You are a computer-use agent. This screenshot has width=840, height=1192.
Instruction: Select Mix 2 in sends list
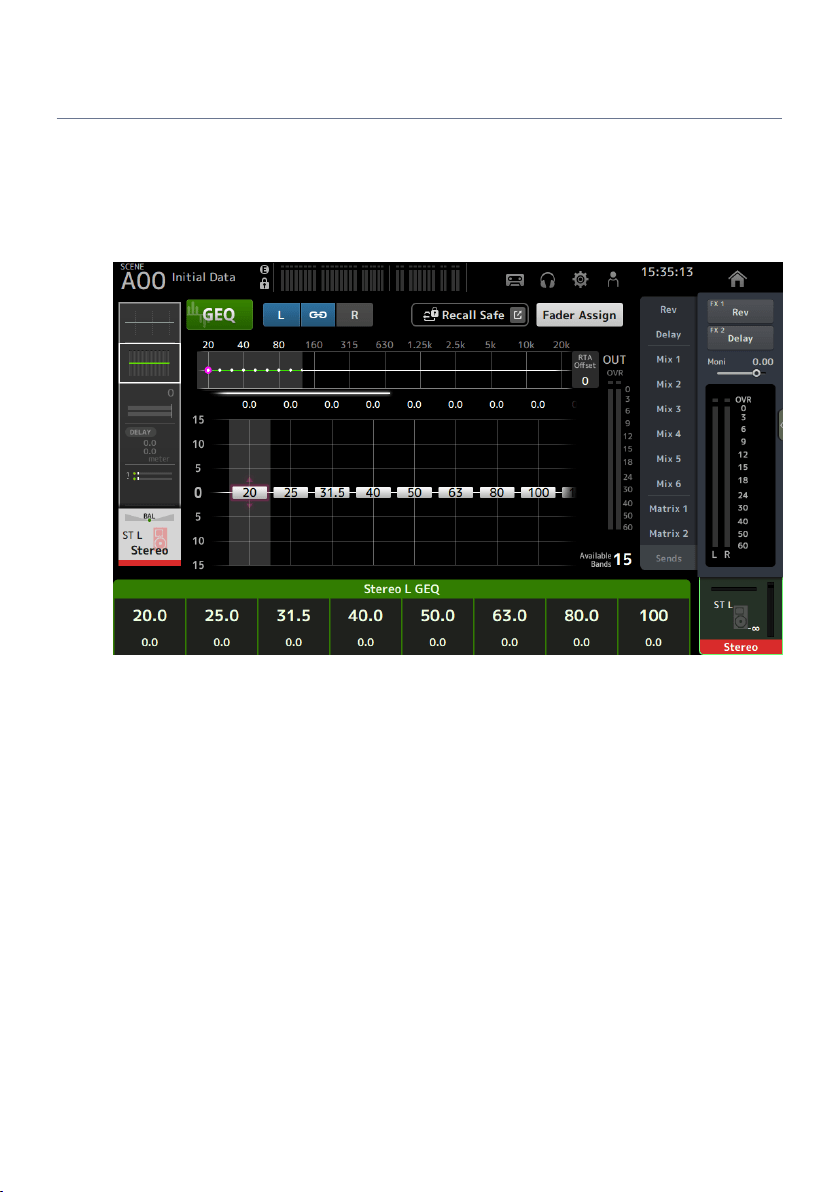click(668, 384)
